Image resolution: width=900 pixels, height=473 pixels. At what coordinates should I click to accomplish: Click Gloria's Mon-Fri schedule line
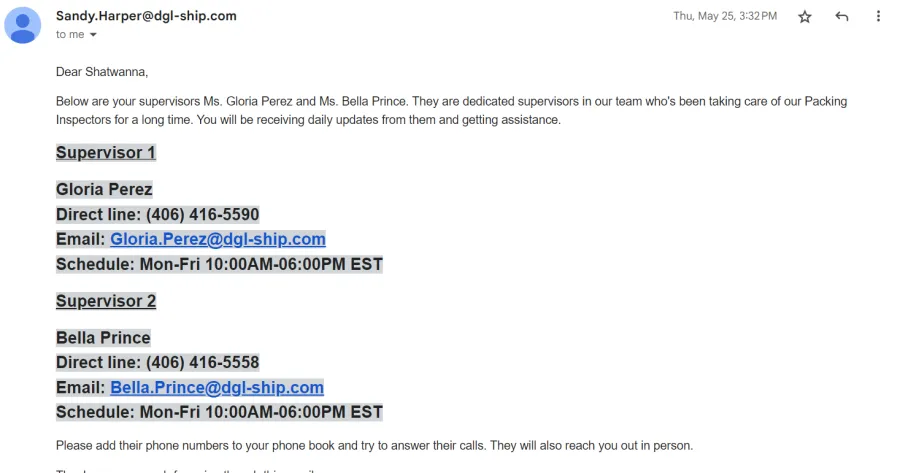coord(219,264)
